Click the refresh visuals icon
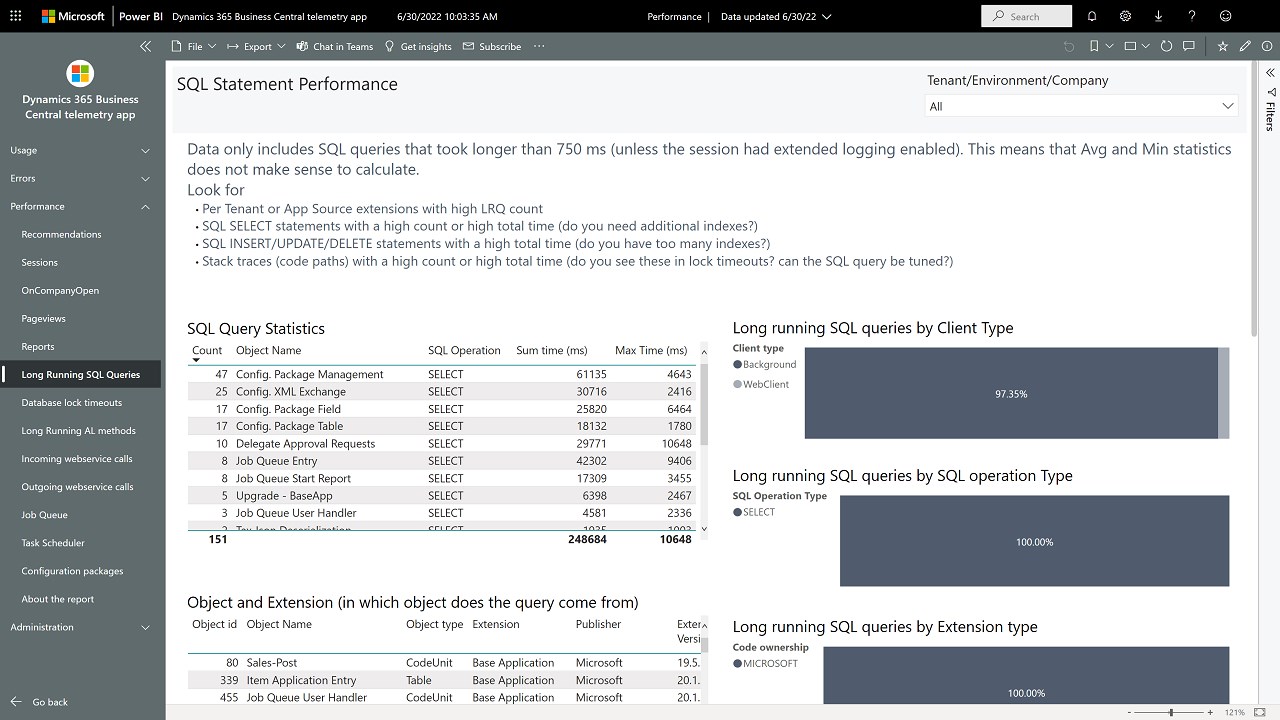The height and width of the screenshot is (720, 1280). point(1166,46)
